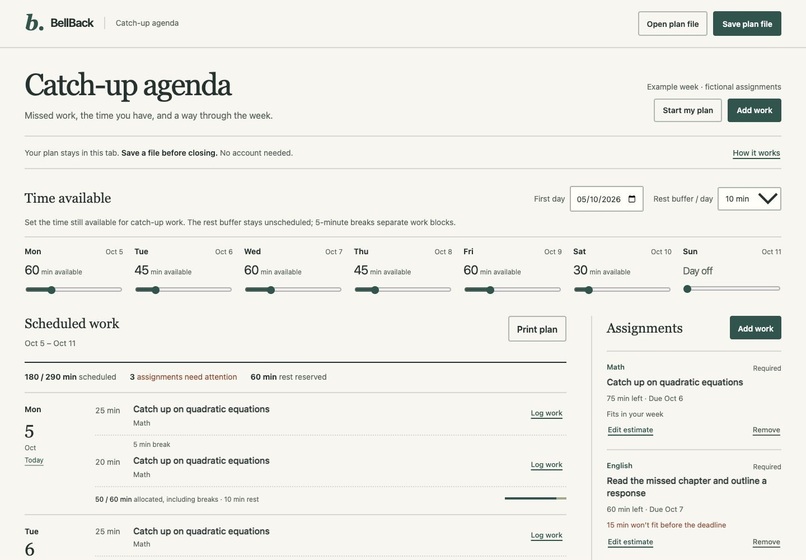
Task: Edit estimate for Math quadratic equations assignment
Action: (630, 430)
